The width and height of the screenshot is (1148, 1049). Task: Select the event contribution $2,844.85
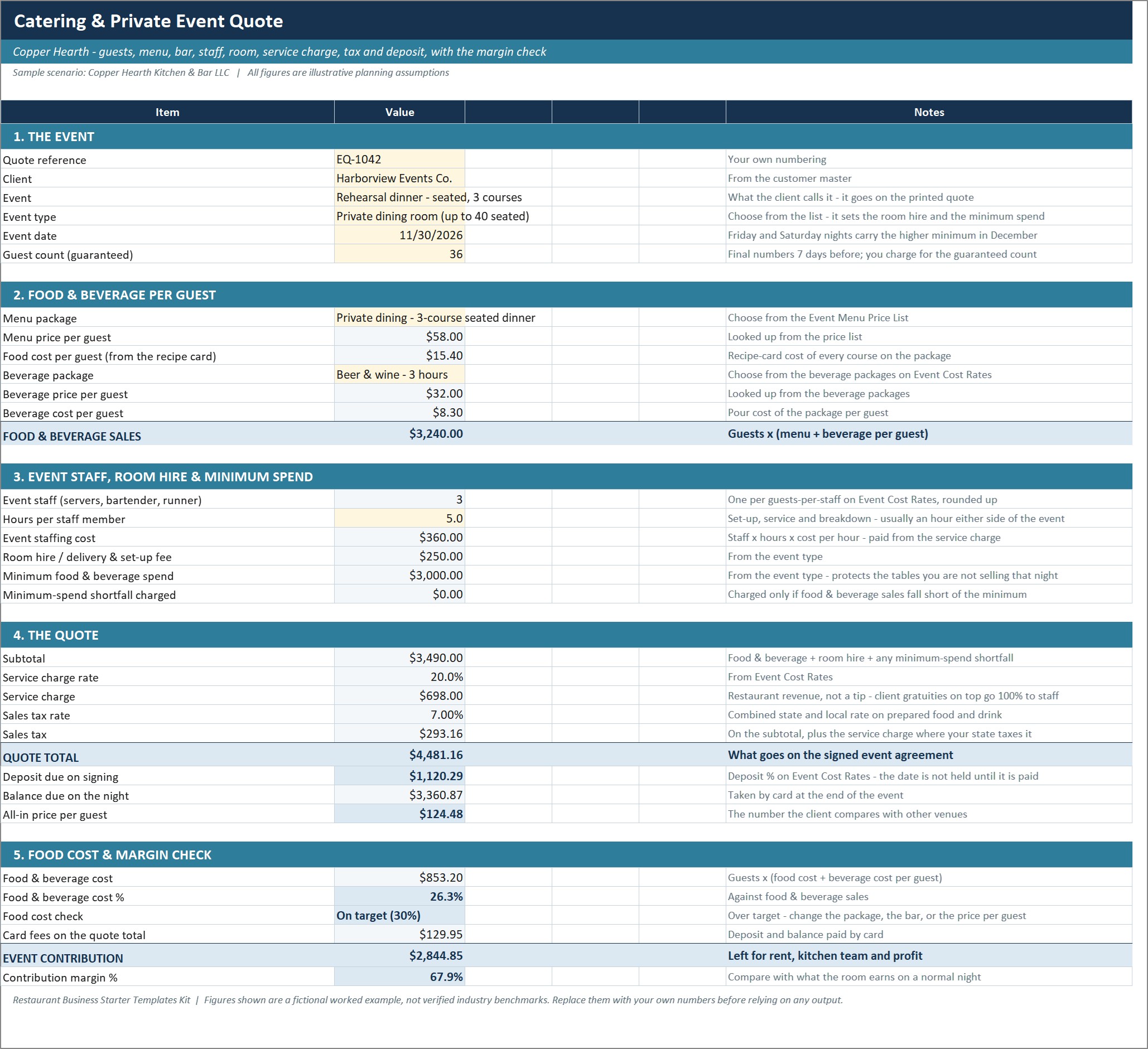click(399, 956)
